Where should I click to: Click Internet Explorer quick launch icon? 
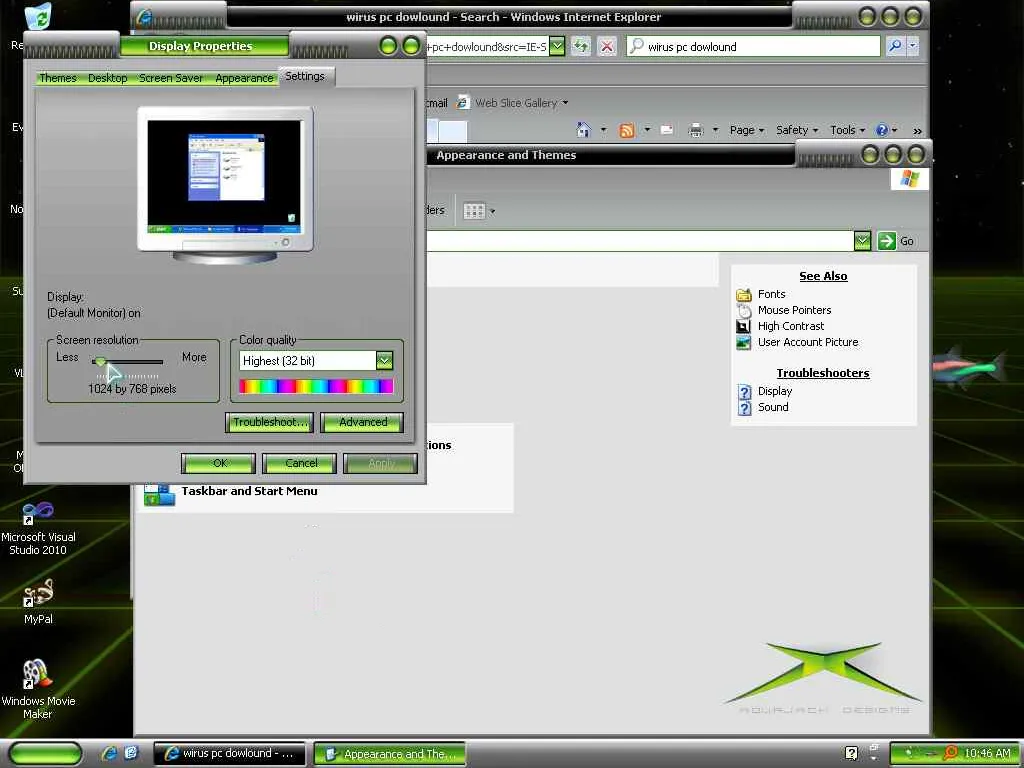109,753
